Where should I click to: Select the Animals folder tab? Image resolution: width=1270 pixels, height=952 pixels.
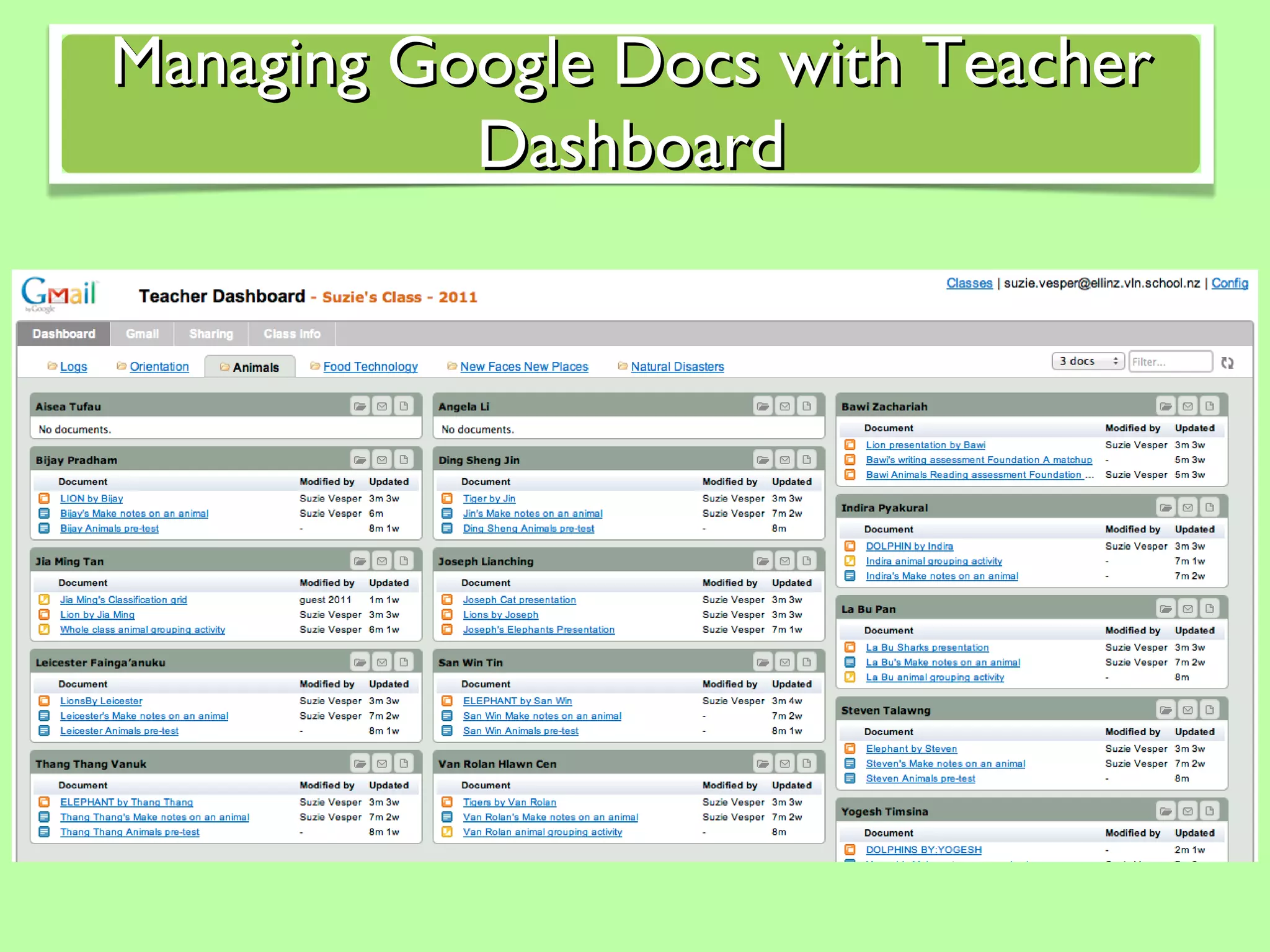[250, 367]
